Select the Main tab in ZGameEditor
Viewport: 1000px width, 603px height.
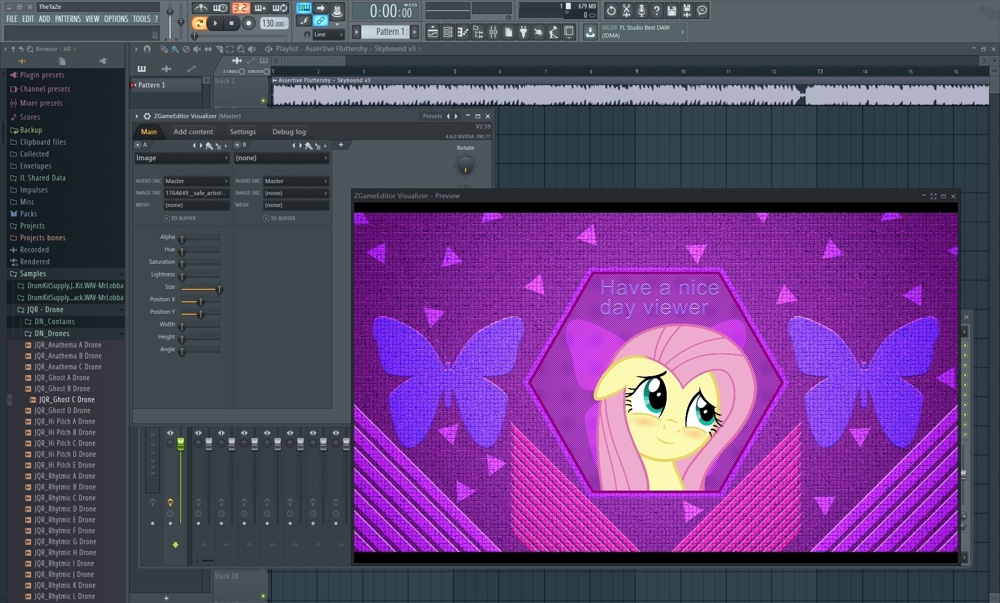click(149, 131)
